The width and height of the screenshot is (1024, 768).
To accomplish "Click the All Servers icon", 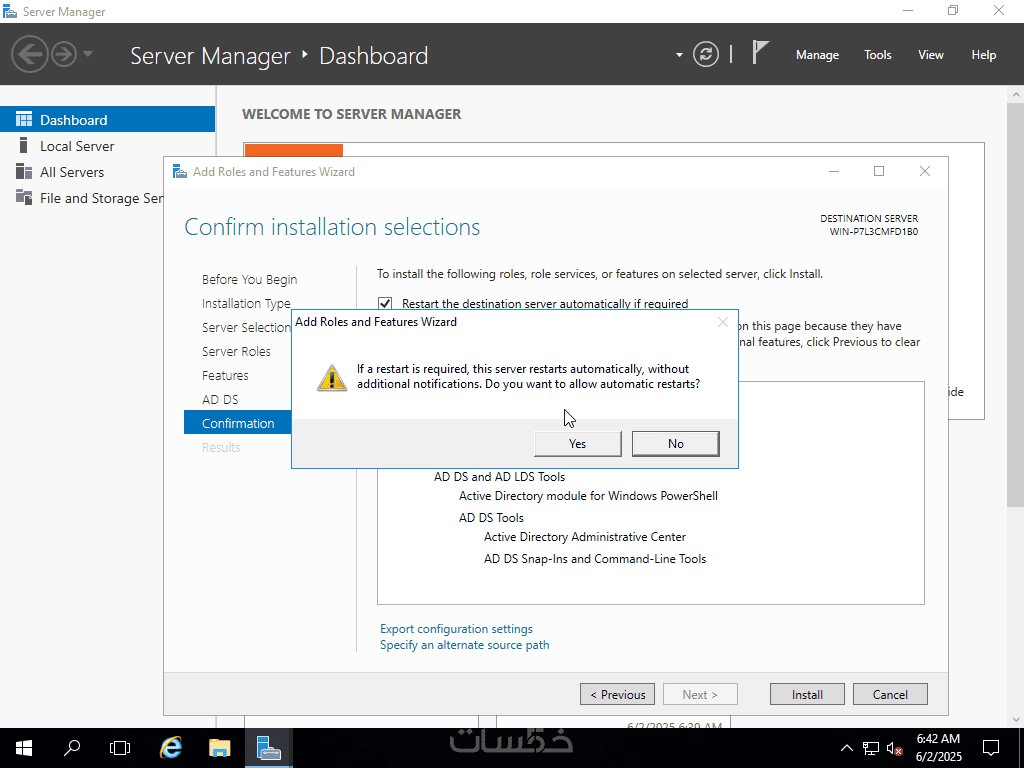I will pos(24,171).
